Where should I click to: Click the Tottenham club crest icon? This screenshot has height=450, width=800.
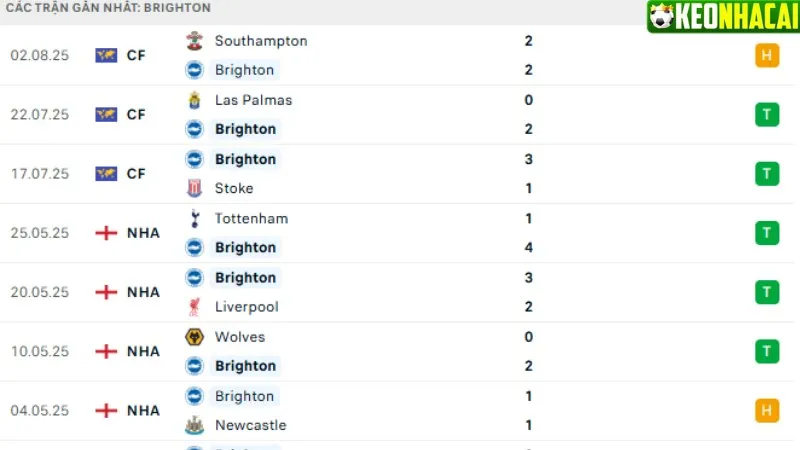[194, 218]
